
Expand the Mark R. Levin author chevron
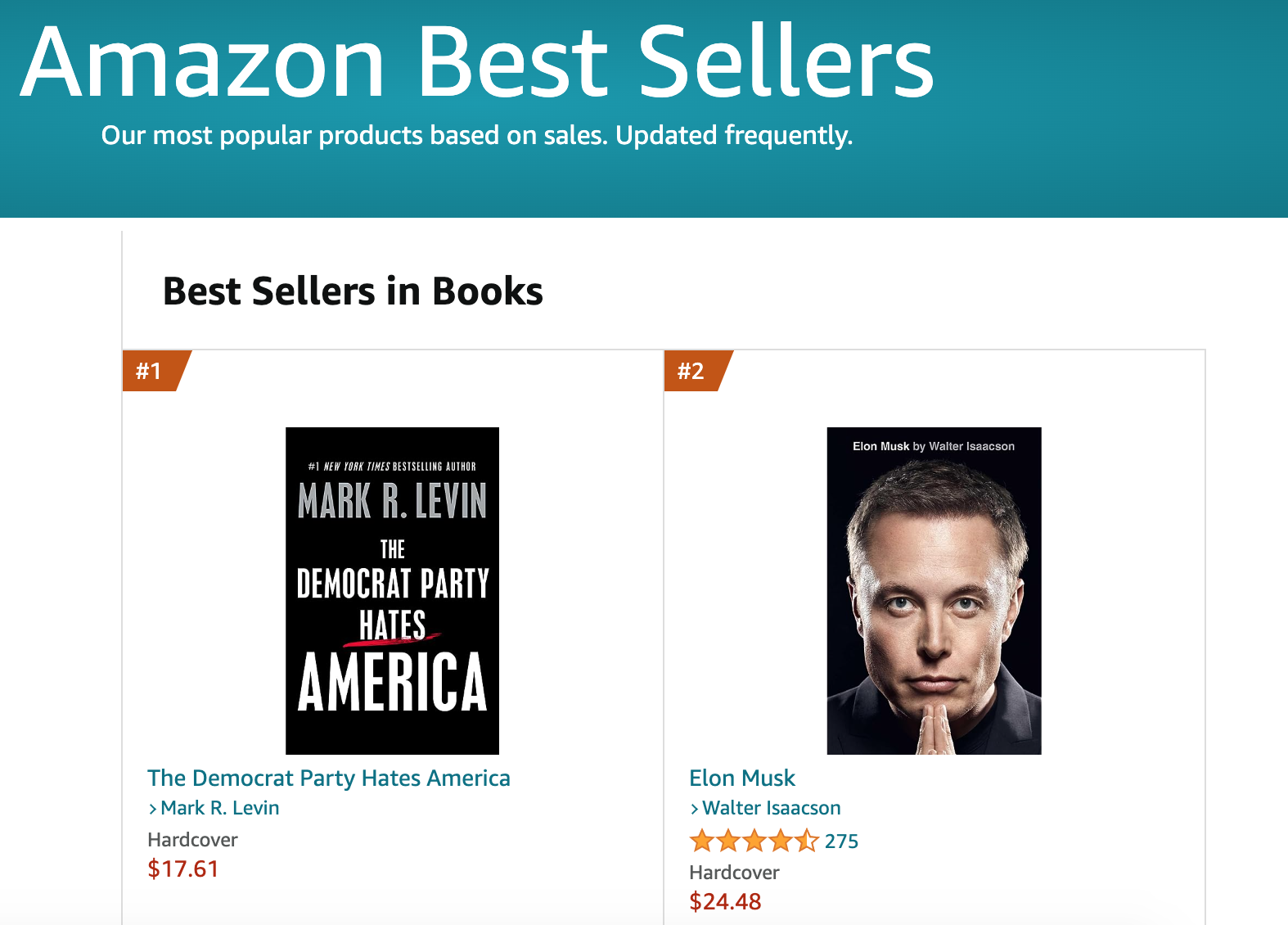(x=153, y=808)
